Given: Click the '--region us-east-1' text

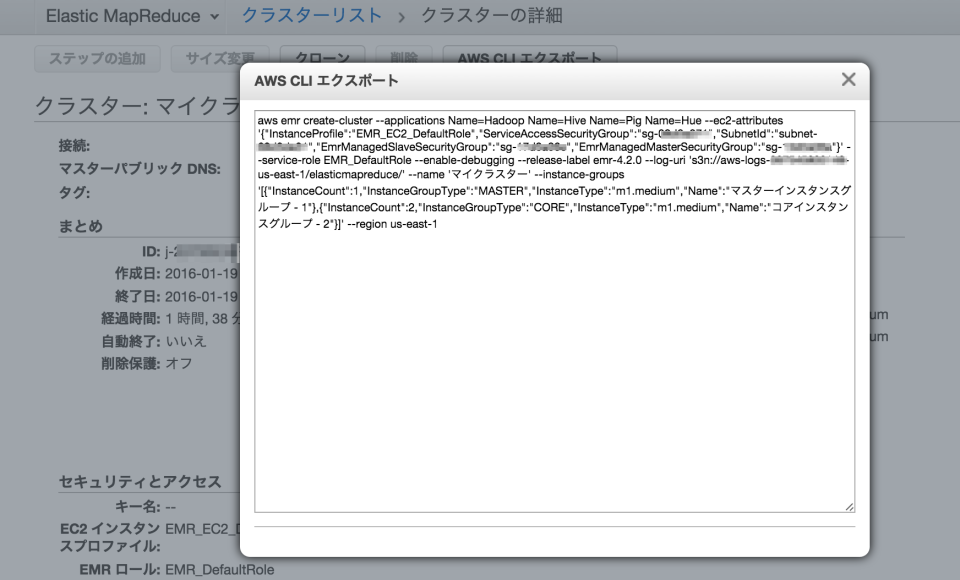Looking at the screenshot, I should click(392, 224).
